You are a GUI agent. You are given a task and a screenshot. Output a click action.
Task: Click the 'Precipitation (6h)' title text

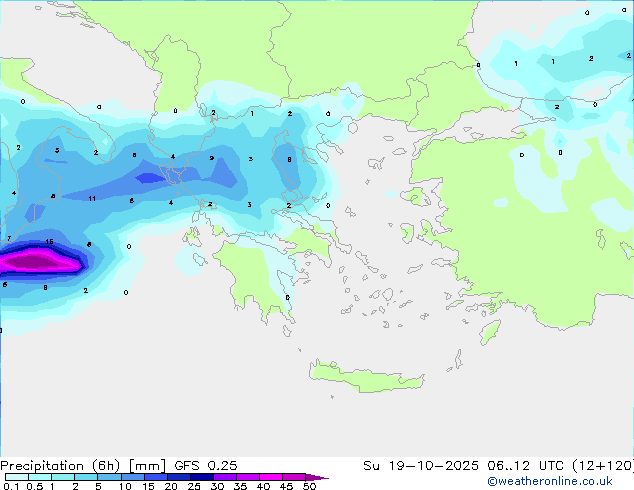pyautogui.click(x=60, y=466)
